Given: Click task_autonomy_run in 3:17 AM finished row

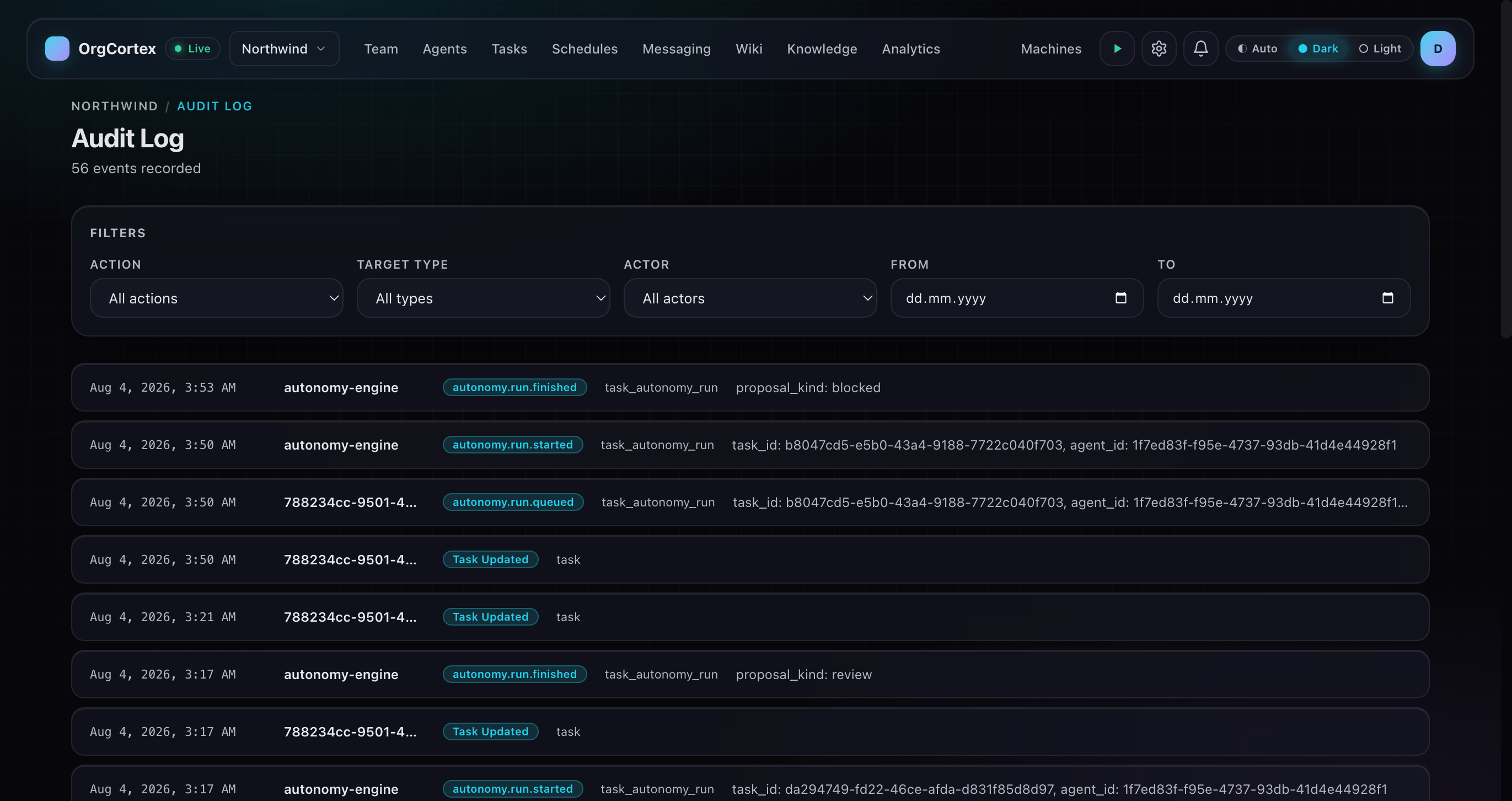Looking at the screenshot, I should pos(661,674).
